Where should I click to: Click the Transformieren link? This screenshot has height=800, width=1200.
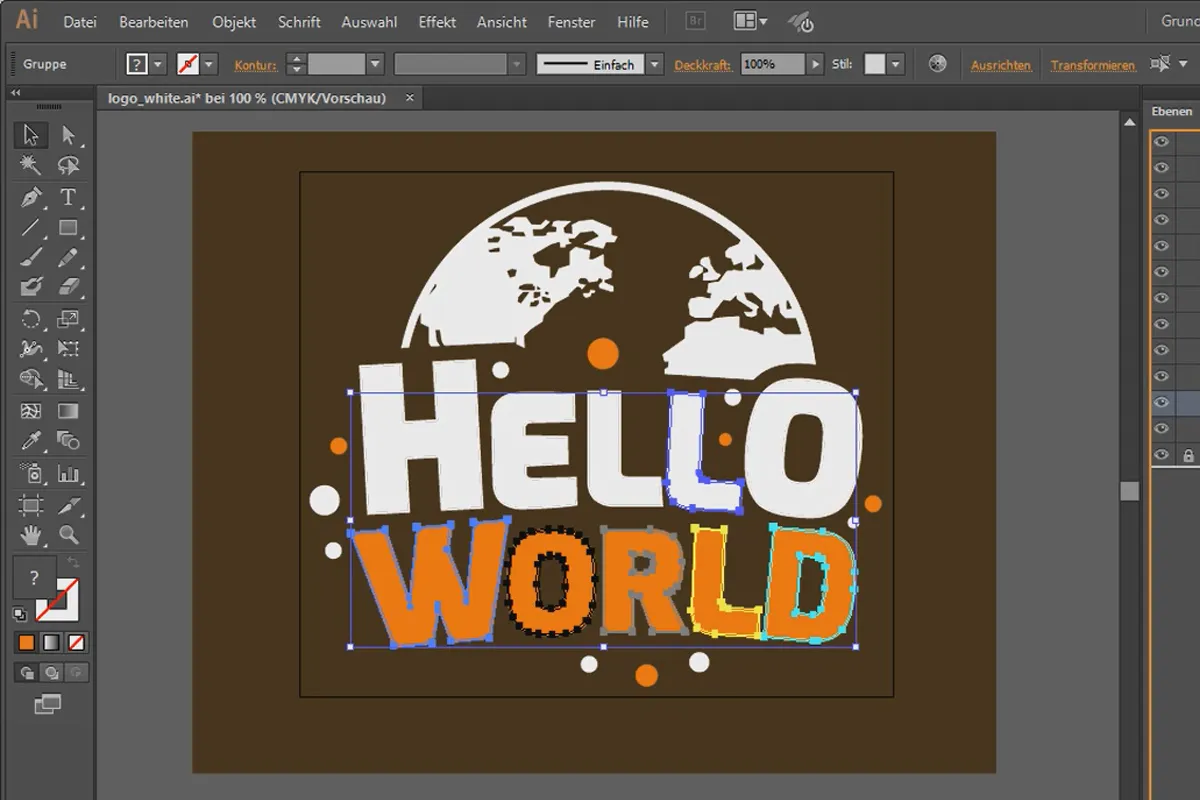click(1092, 65)
